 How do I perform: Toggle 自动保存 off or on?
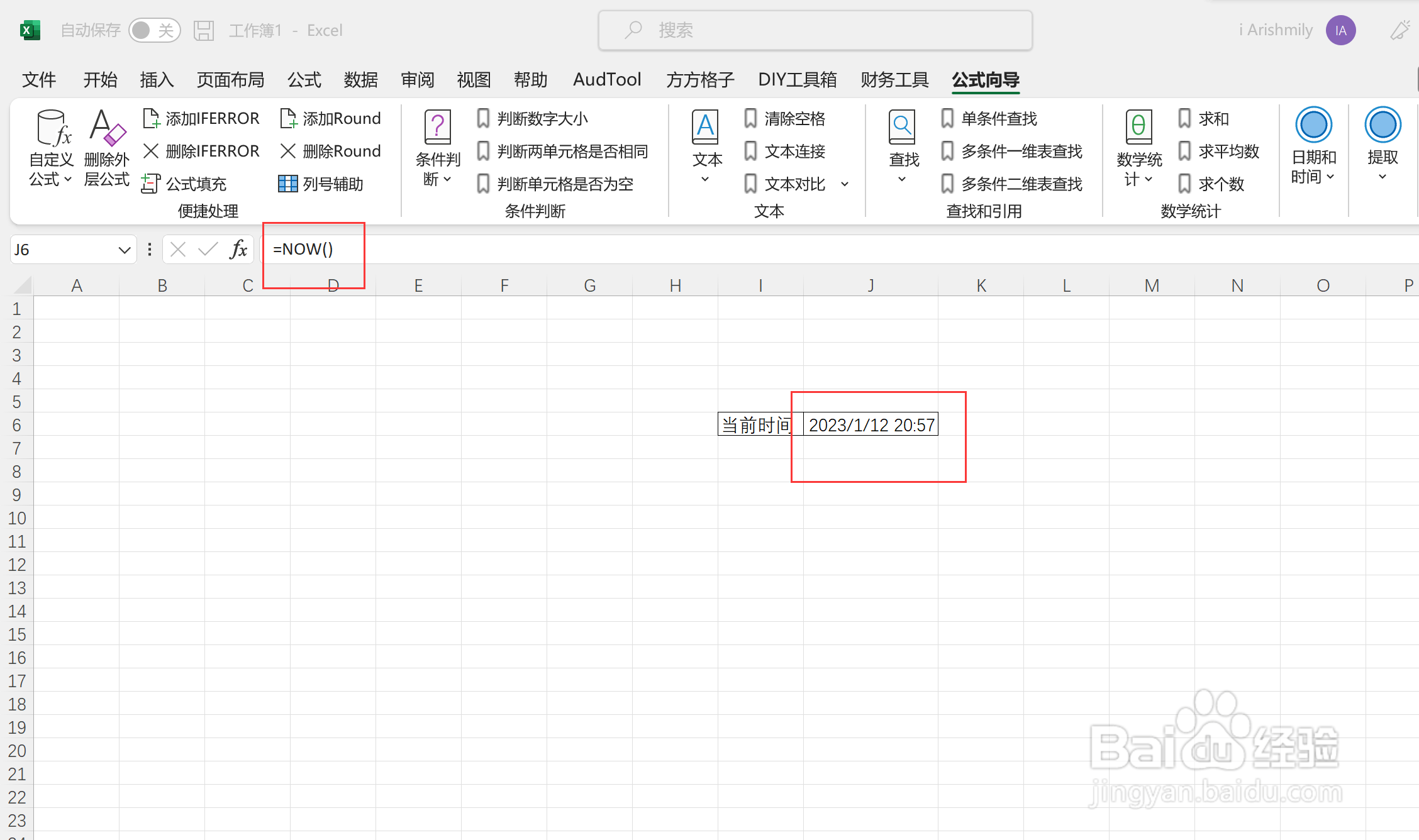(x=155, y=30)
